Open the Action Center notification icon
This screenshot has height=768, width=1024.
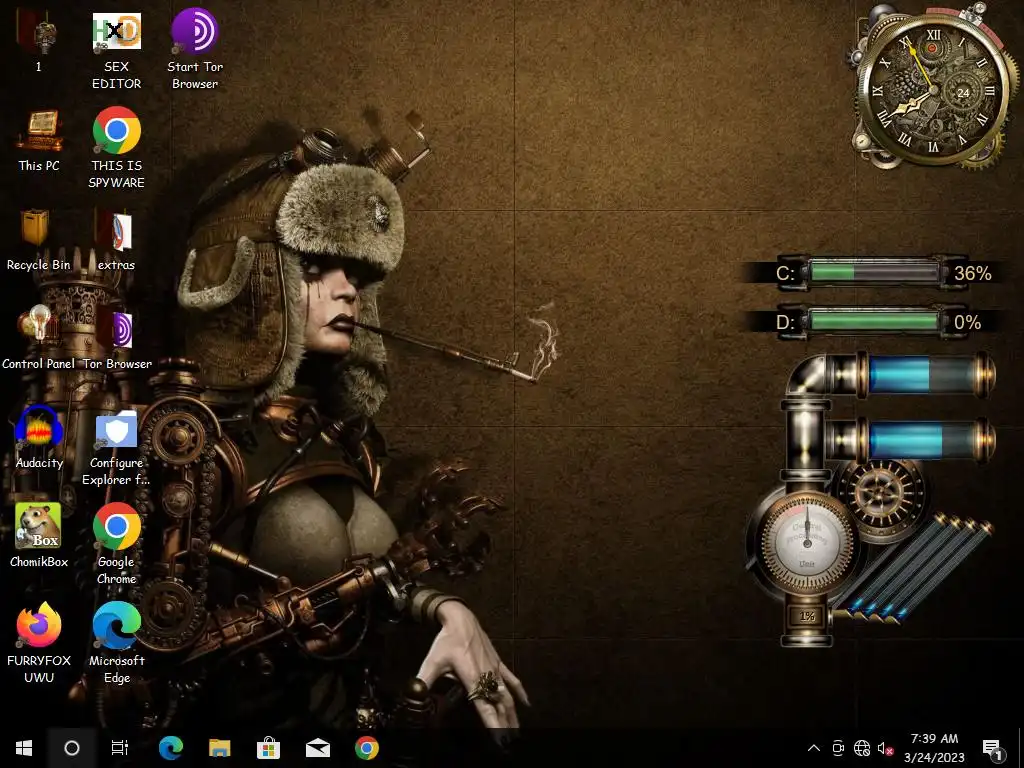(992, 748)
